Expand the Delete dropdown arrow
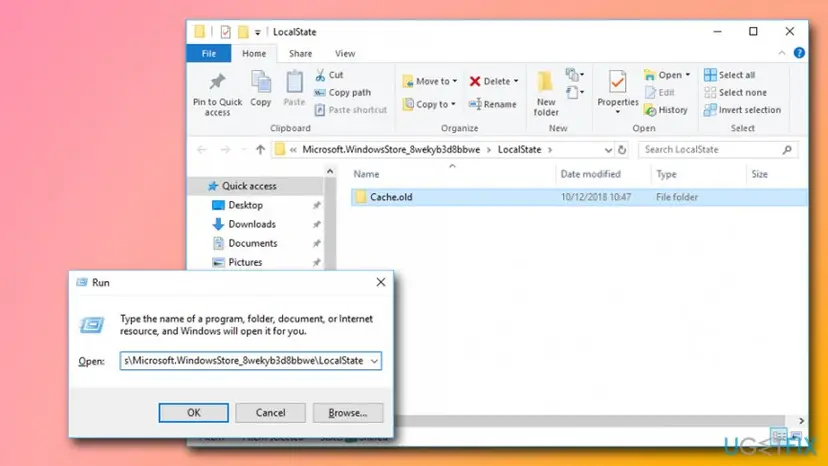The width and height of the screenshot is (828, 466). [516, 81]
